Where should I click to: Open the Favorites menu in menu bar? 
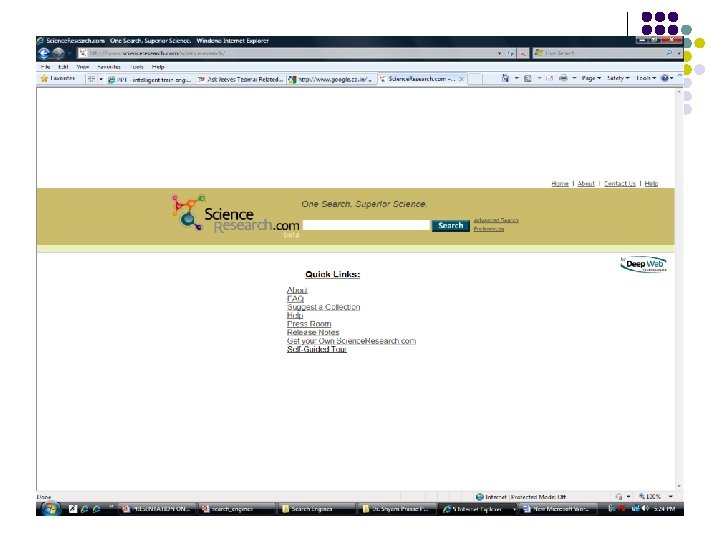click(109, 67)
